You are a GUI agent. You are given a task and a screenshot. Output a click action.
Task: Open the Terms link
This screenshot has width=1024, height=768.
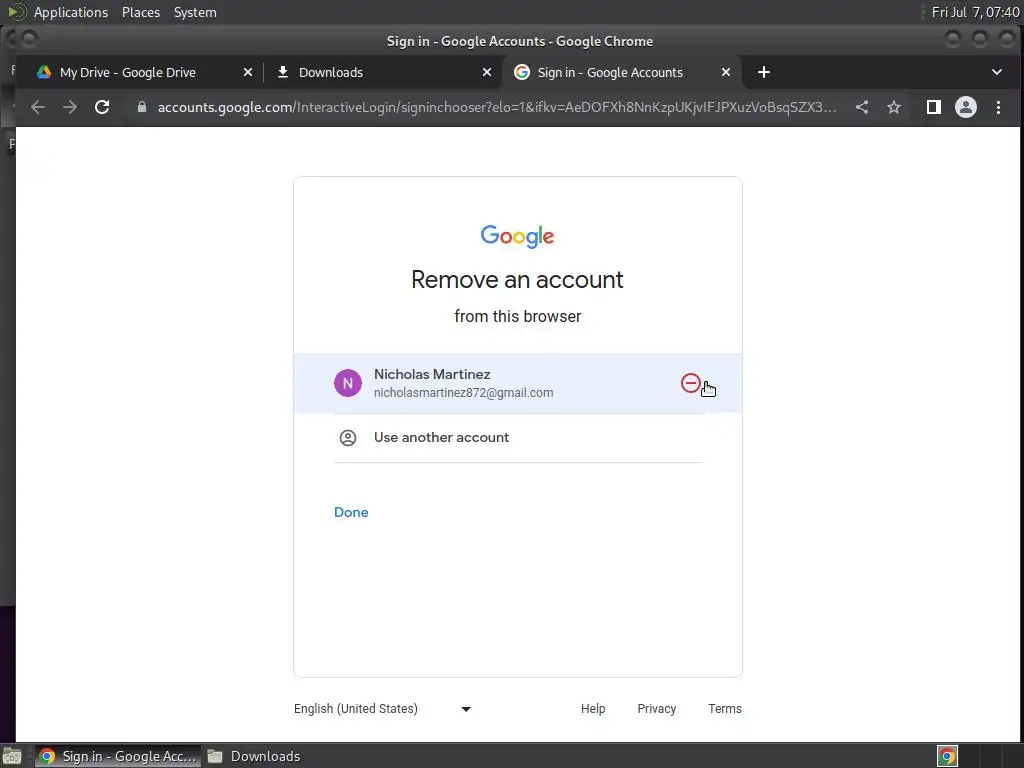(x=725, y=709)
